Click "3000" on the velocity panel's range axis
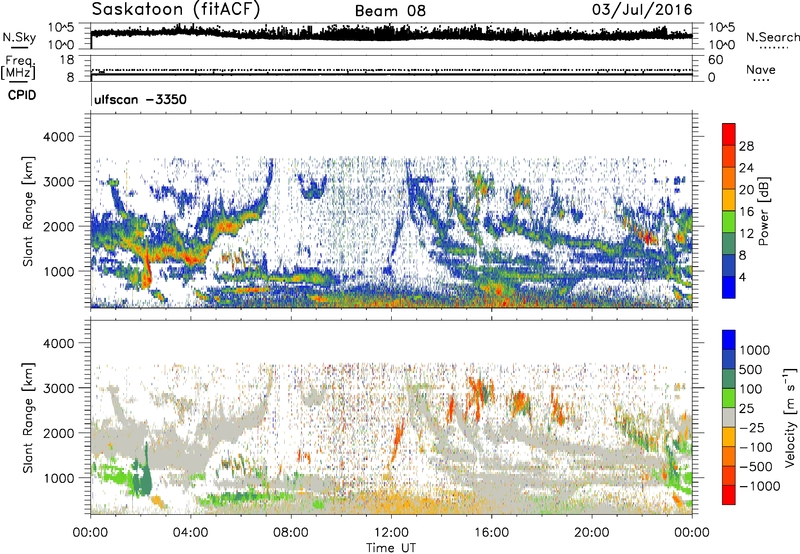This screenshot has width=800, height=554. coord(59,388)
